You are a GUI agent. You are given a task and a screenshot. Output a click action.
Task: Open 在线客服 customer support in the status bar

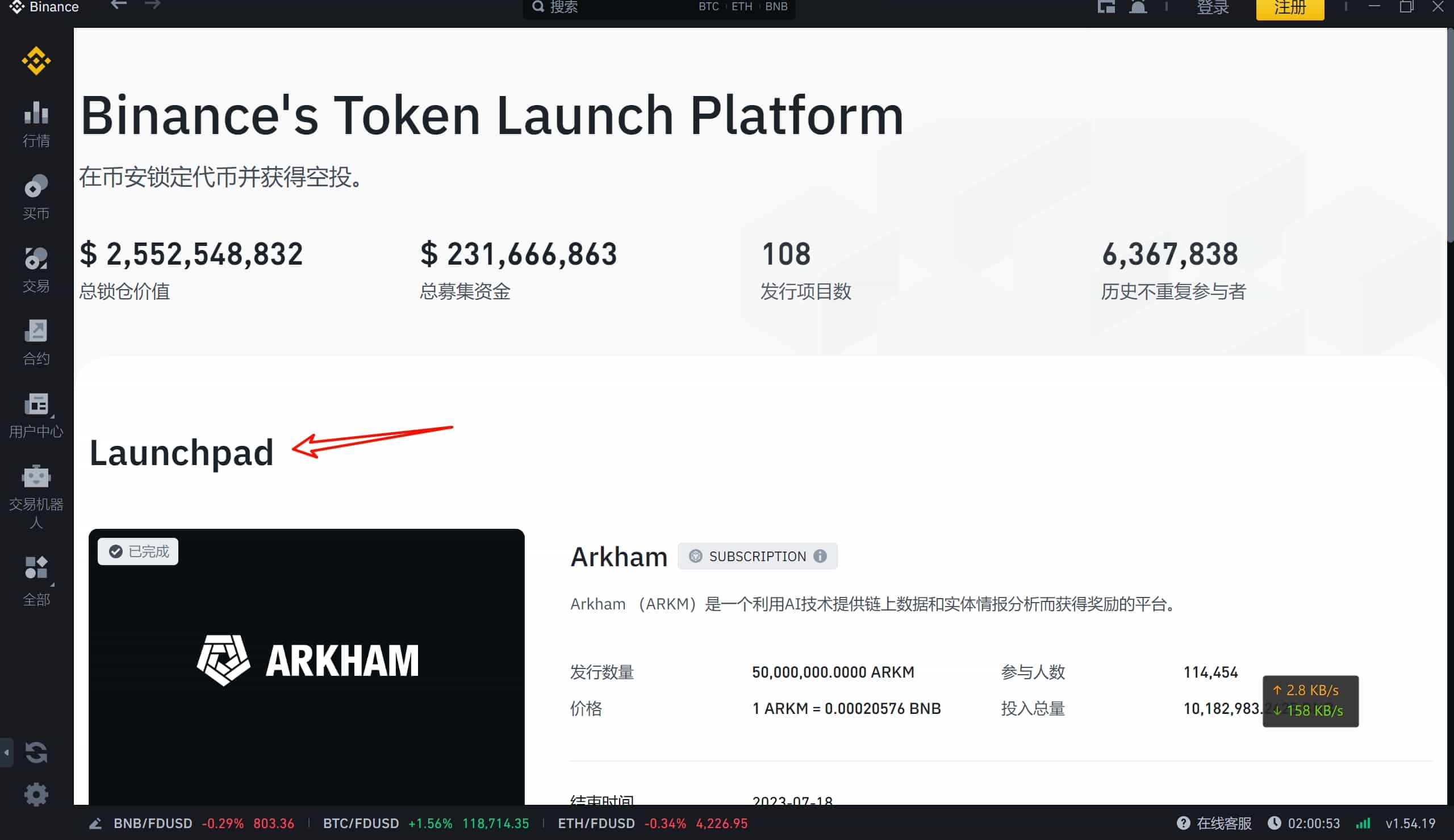(x=1214, y=824)
